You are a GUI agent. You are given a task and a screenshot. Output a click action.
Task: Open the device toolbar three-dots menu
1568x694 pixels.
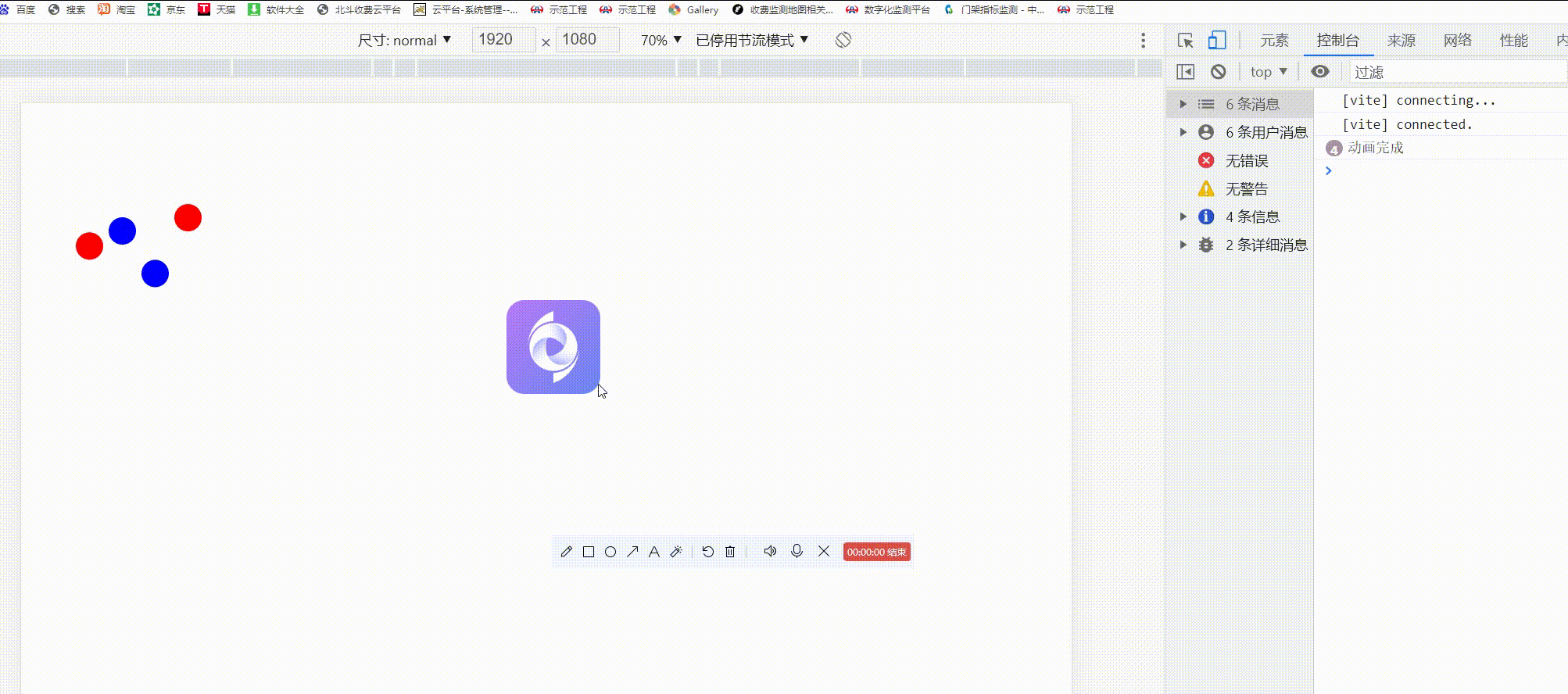coord(1143,41)
